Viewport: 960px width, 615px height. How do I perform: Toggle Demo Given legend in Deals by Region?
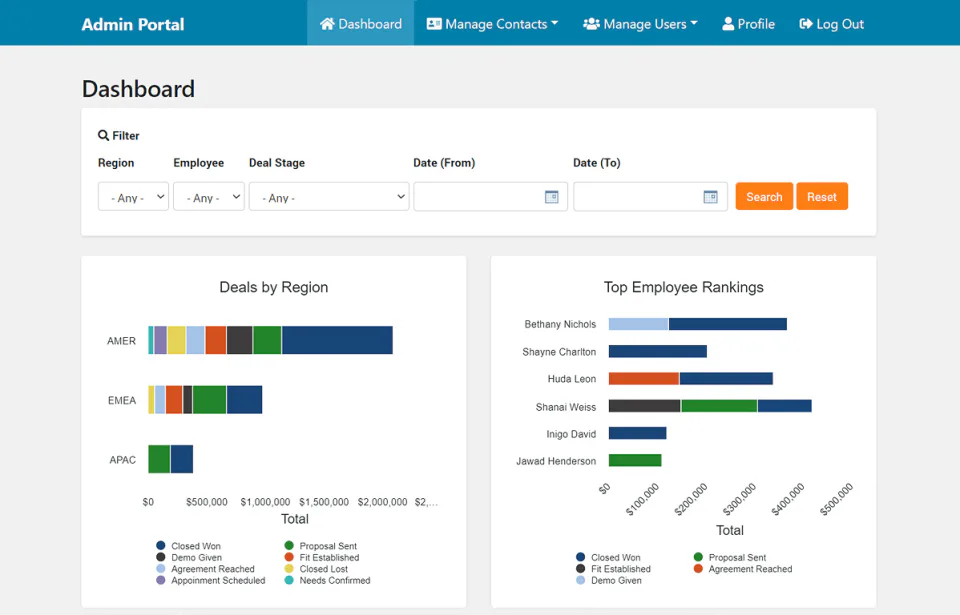(x=189, y=557)
